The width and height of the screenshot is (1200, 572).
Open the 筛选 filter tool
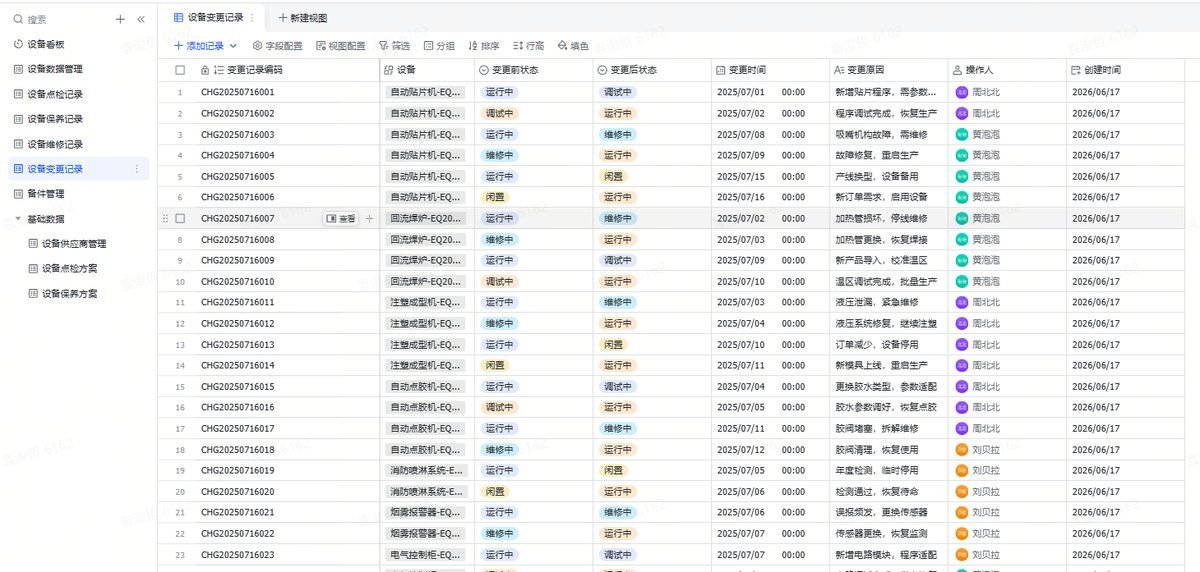[x=394, y=46]
